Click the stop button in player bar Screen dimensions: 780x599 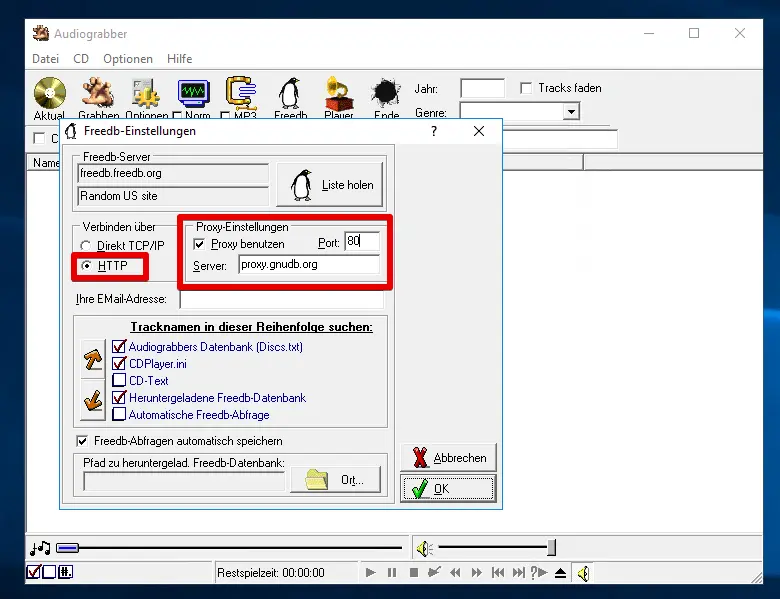[x=413, y=573]
